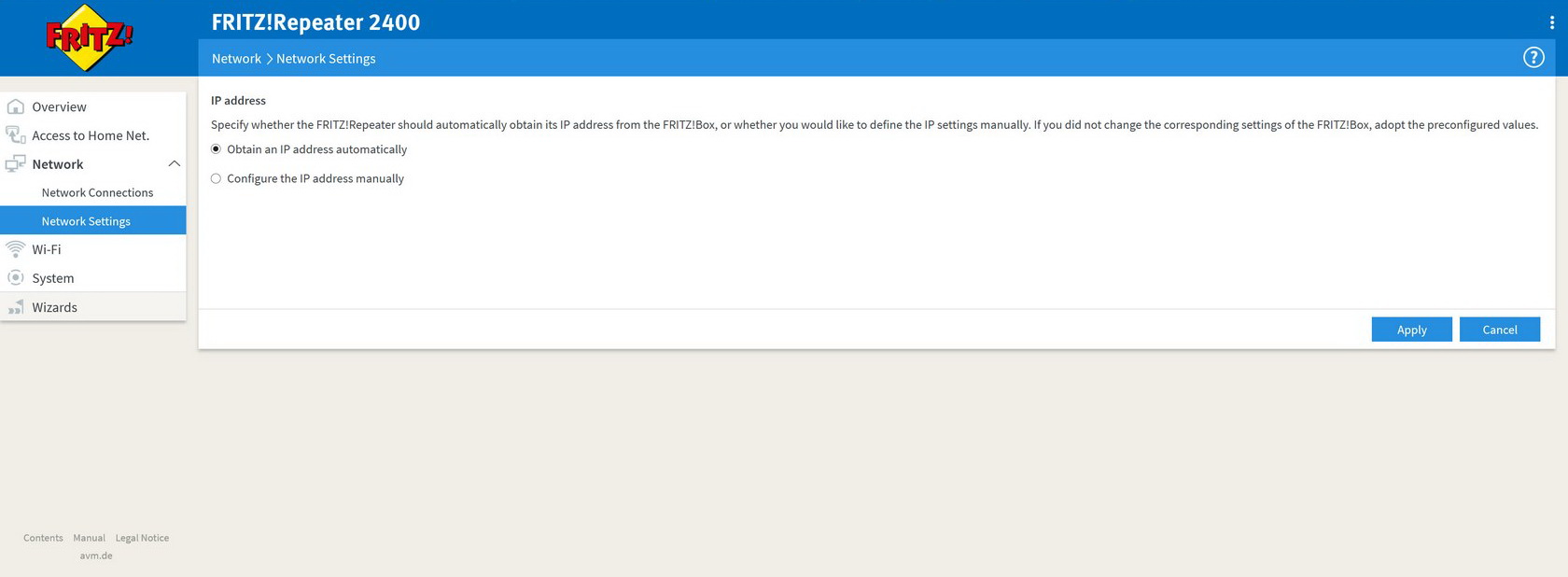Screen dimensions: 1568x577
Task: Click the IP address section heading
Action: pyautogui.click(x=238, y=101)
